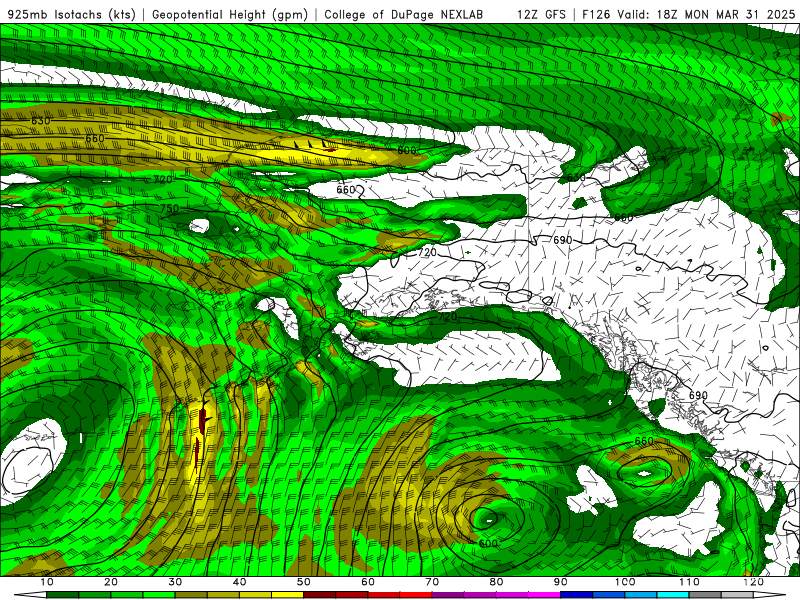Viewport: 800px width, 600px height.
Task: Click the color bar label 80
Action: [496, 582]
